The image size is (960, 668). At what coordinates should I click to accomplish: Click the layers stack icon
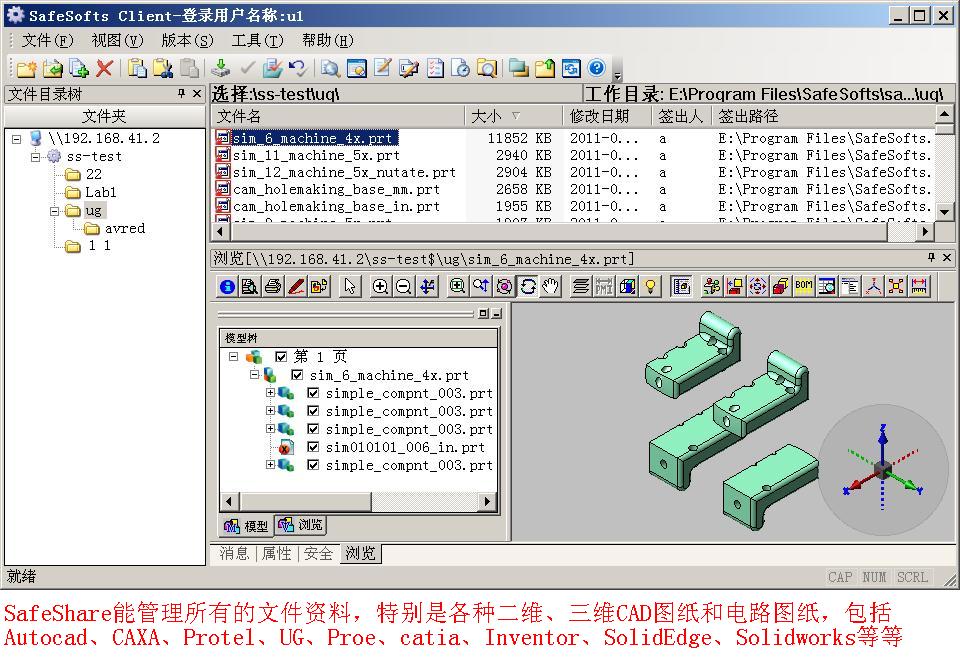pos(580,286)
